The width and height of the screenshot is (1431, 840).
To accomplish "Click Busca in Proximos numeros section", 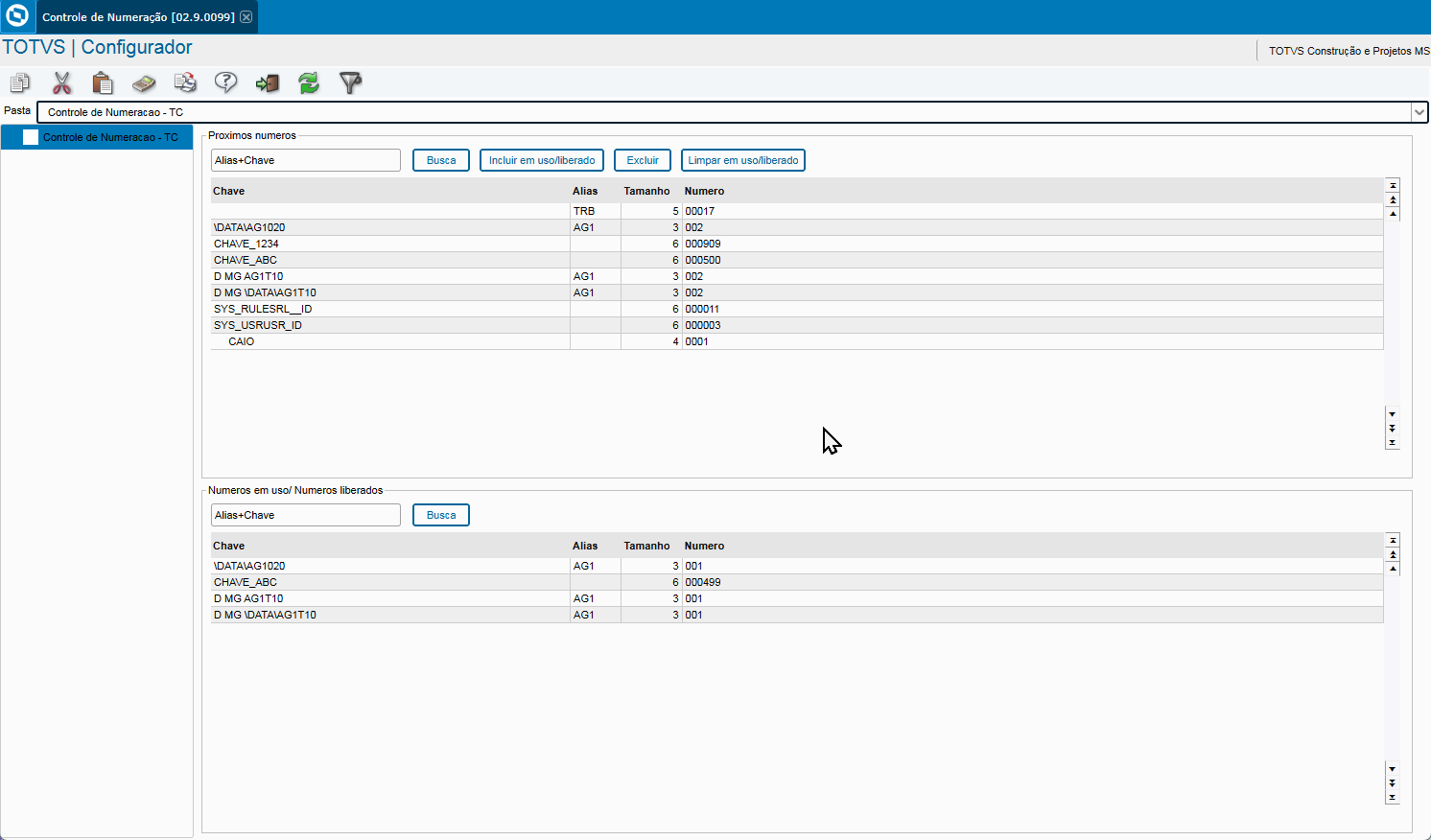I will pyautogui.click(x=441, y=160).
